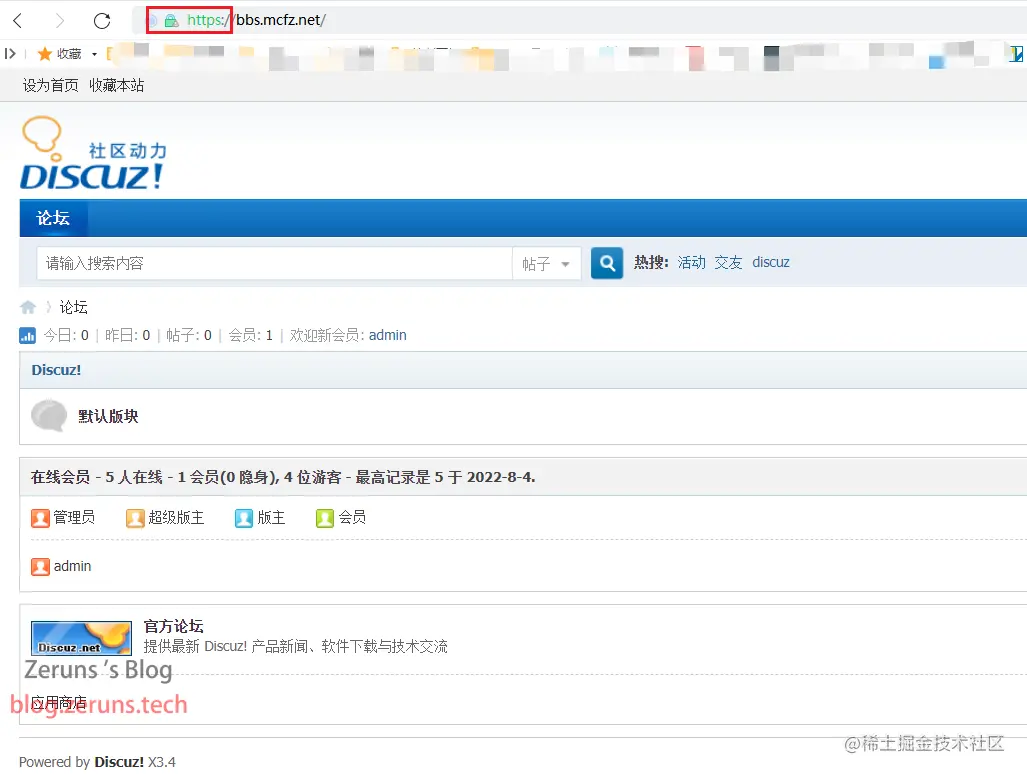Open the 应用商店 link

pos(59,703)
